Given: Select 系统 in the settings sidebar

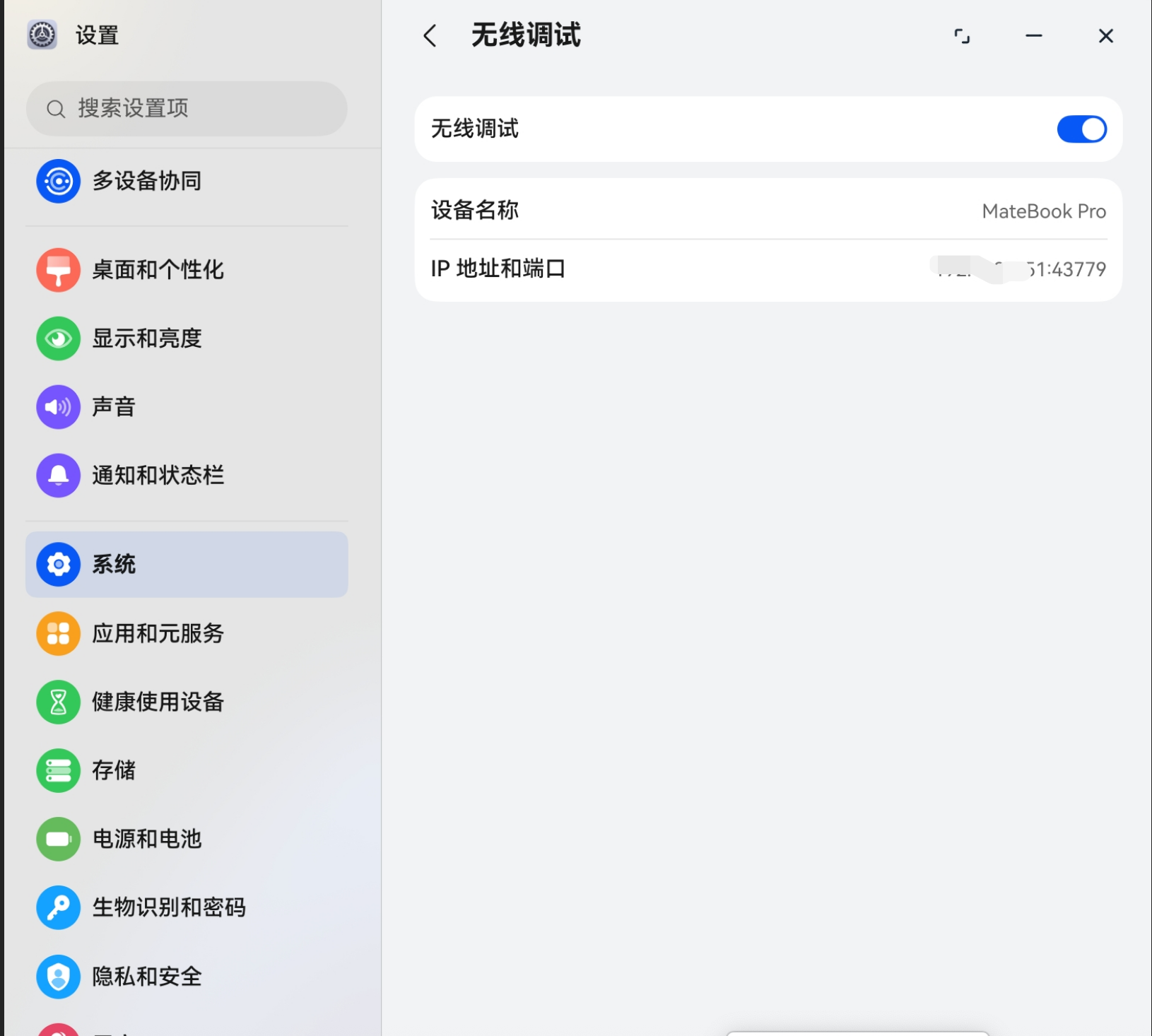Looking at the screenshot, I should [187, 564].
